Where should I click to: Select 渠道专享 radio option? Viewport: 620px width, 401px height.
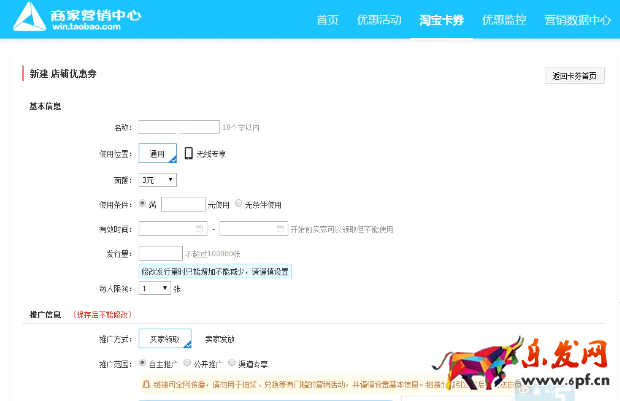tap(232, 363)
